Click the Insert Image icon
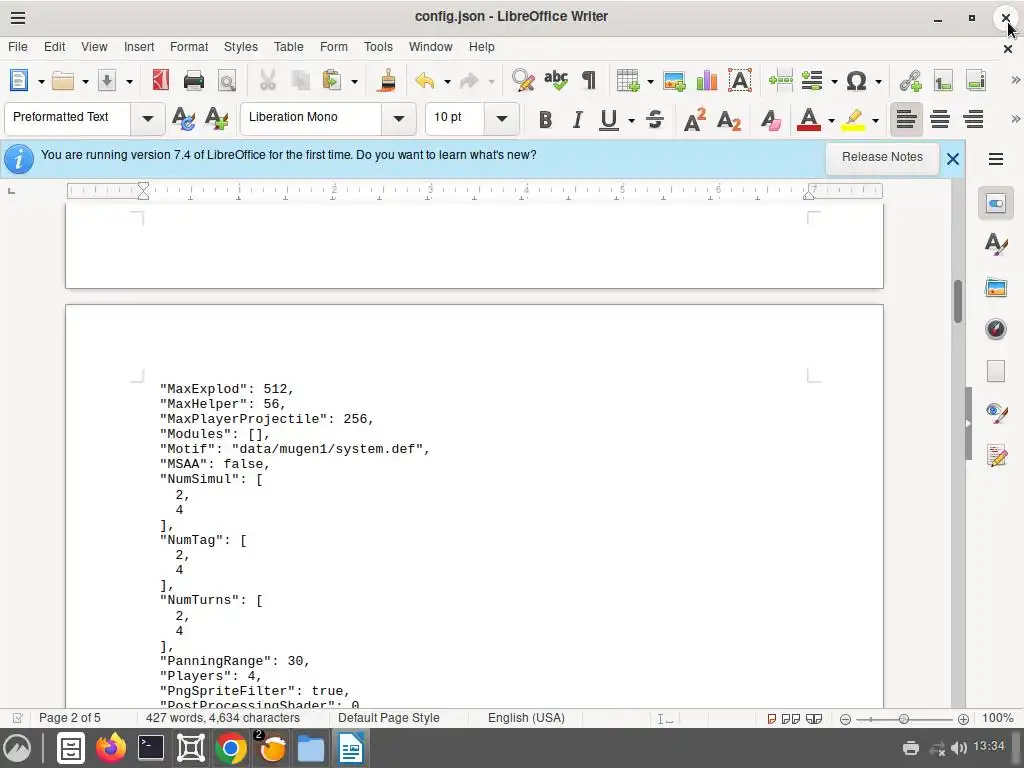The width and height of the screenshot is (1024, 768). pos(674,81)
